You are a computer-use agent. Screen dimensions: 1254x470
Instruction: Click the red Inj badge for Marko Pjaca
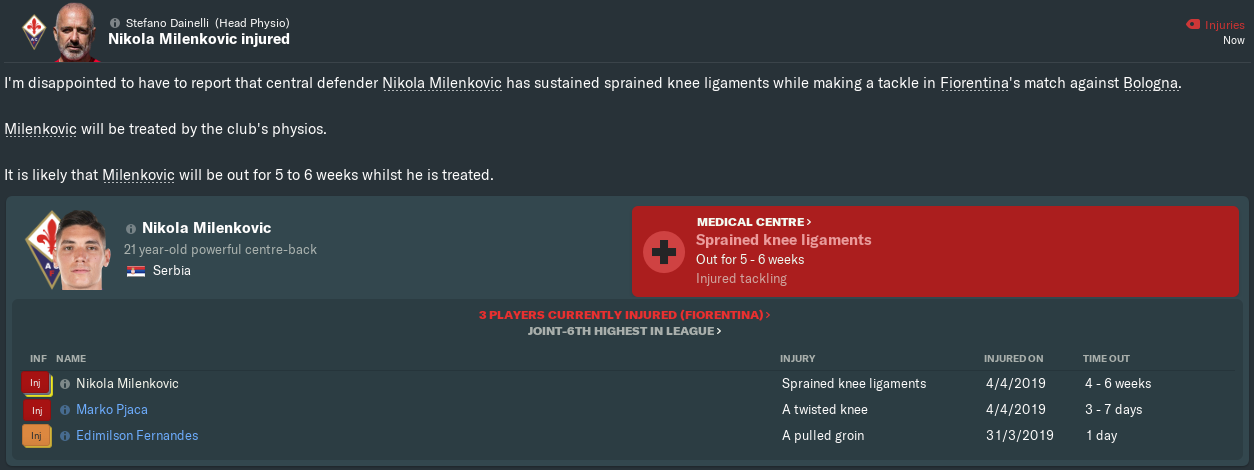point(36,410)
